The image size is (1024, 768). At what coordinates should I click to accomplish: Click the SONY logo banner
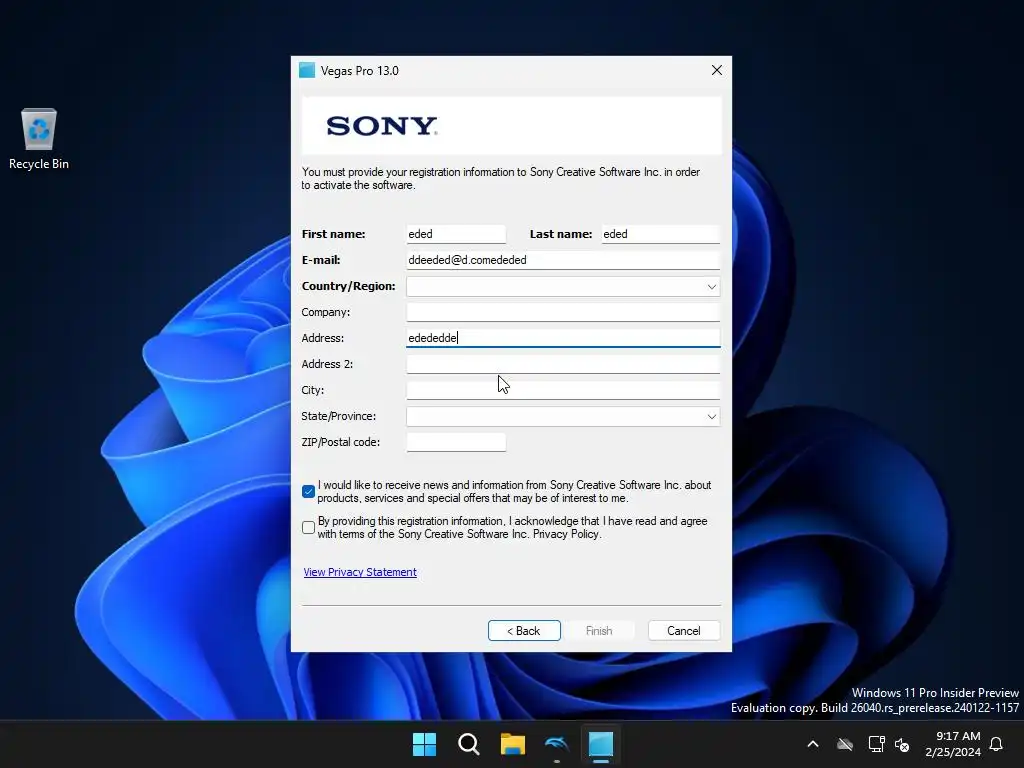point(511,125)
